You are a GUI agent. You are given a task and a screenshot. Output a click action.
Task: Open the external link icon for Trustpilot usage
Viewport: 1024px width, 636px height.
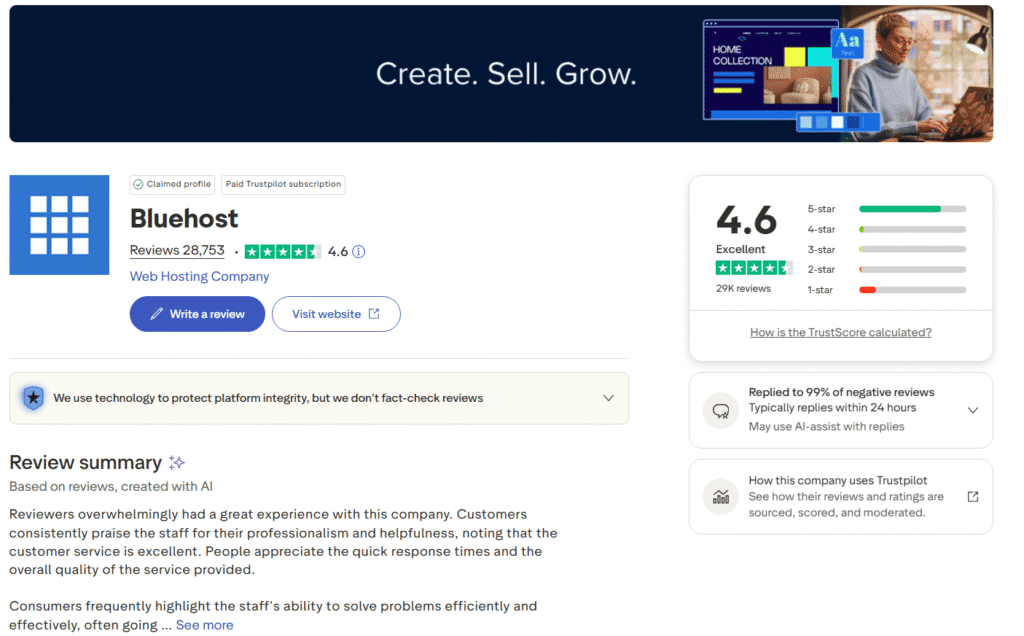tap(972, 497)
